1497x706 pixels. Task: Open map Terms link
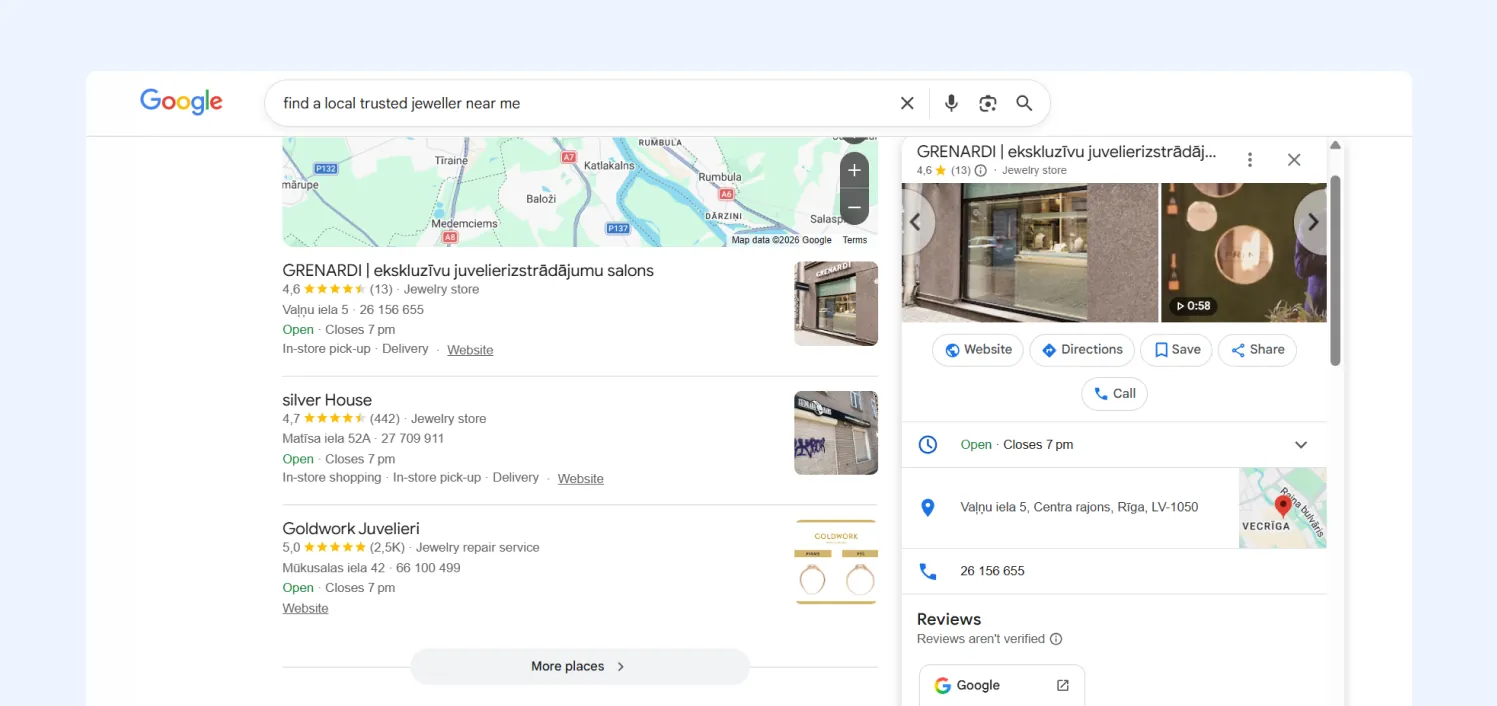pos(854,240)
